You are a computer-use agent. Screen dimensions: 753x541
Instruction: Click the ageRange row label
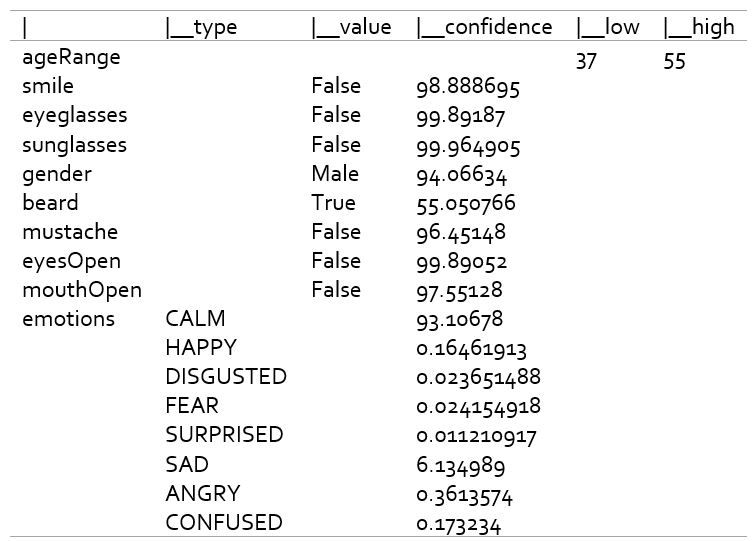click(x=71, y=59)
